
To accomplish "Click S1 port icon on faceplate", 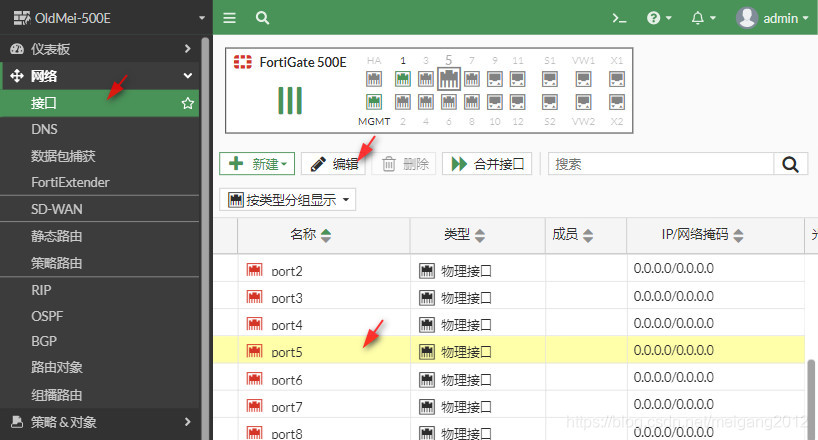I will pos(550,79).
